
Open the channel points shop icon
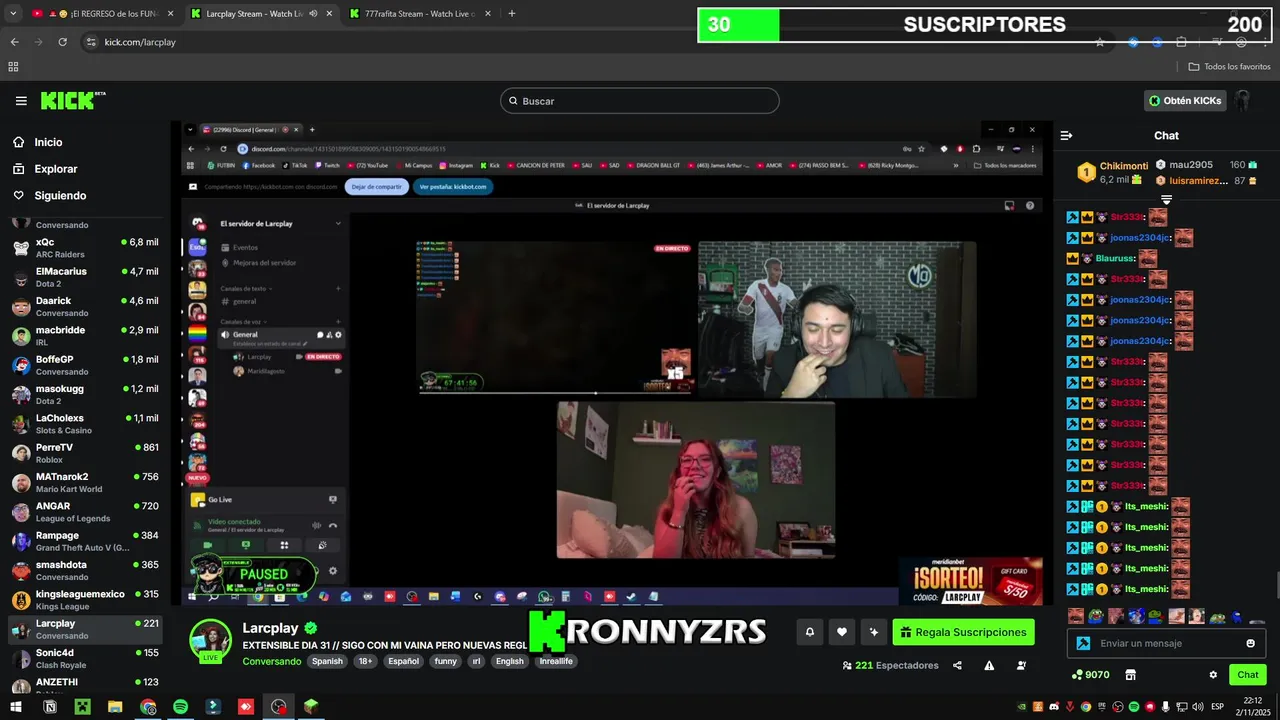point(1130,675)
